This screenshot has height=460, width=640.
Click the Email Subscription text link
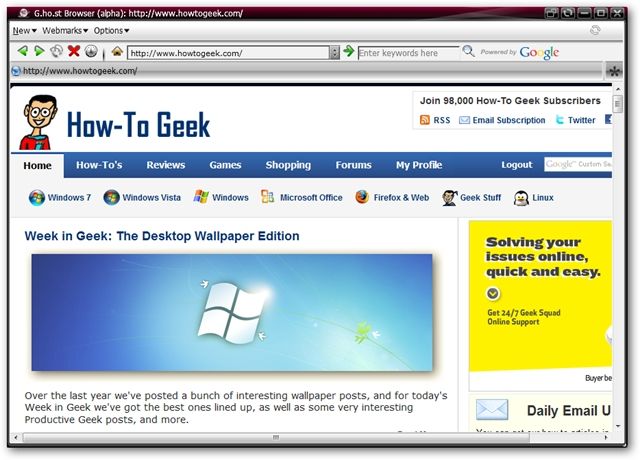[509, 120]
